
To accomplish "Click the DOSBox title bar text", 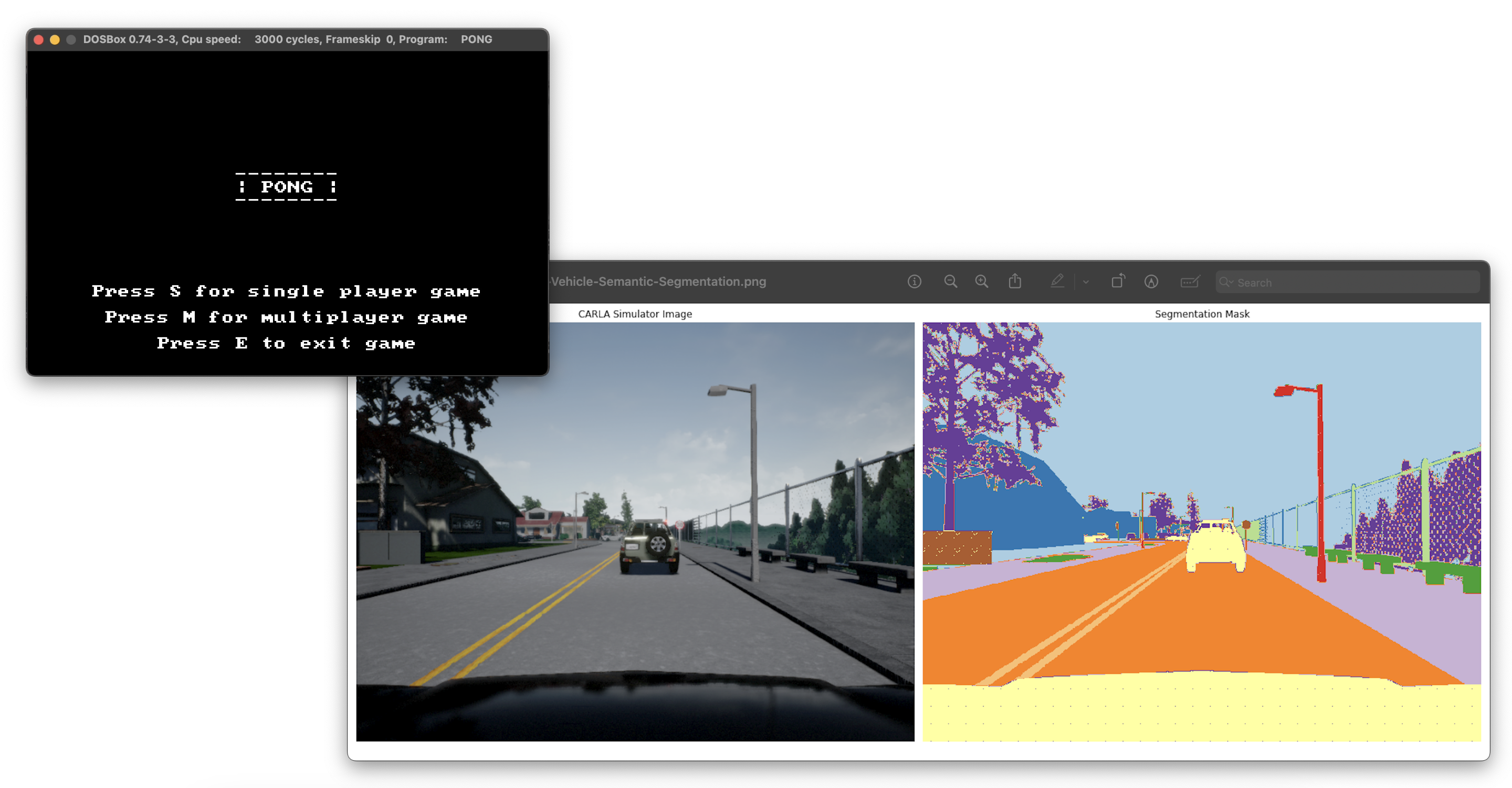I will (288, 39).
